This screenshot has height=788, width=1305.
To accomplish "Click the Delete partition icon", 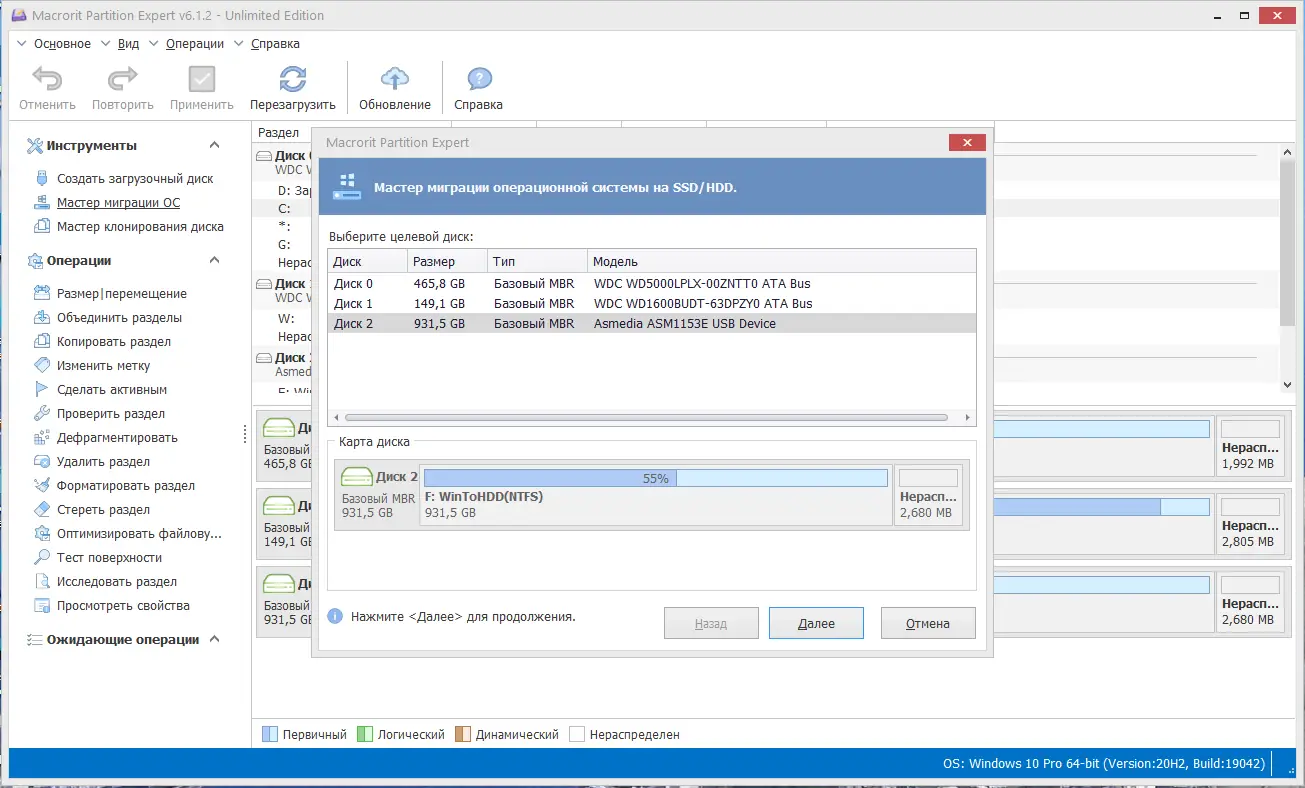I will click(x=41, y=462).
